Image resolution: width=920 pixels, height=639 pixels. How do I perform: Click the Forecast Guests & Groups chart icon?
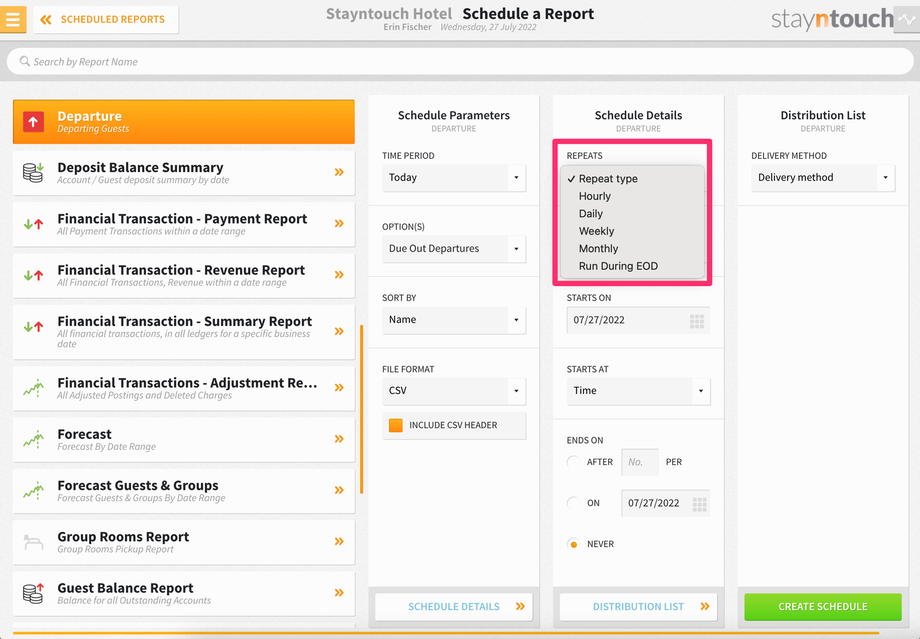(33, 491)
